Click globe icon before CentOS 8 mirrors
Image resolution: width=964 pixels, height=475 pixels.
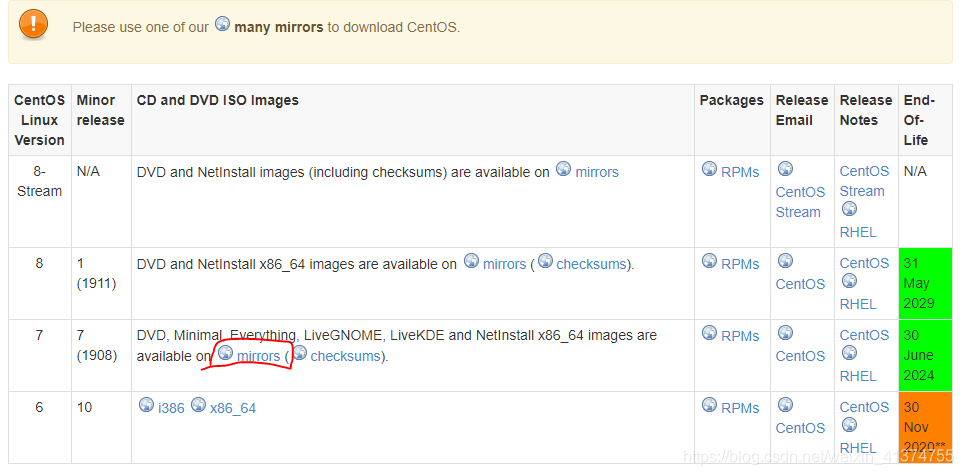click(x=471, y=261)
